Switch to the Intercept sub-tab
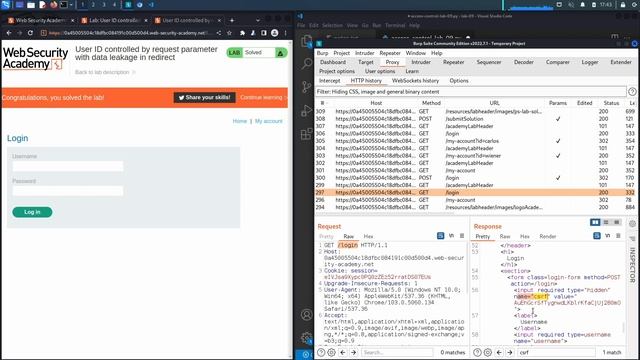 [329, 81]
